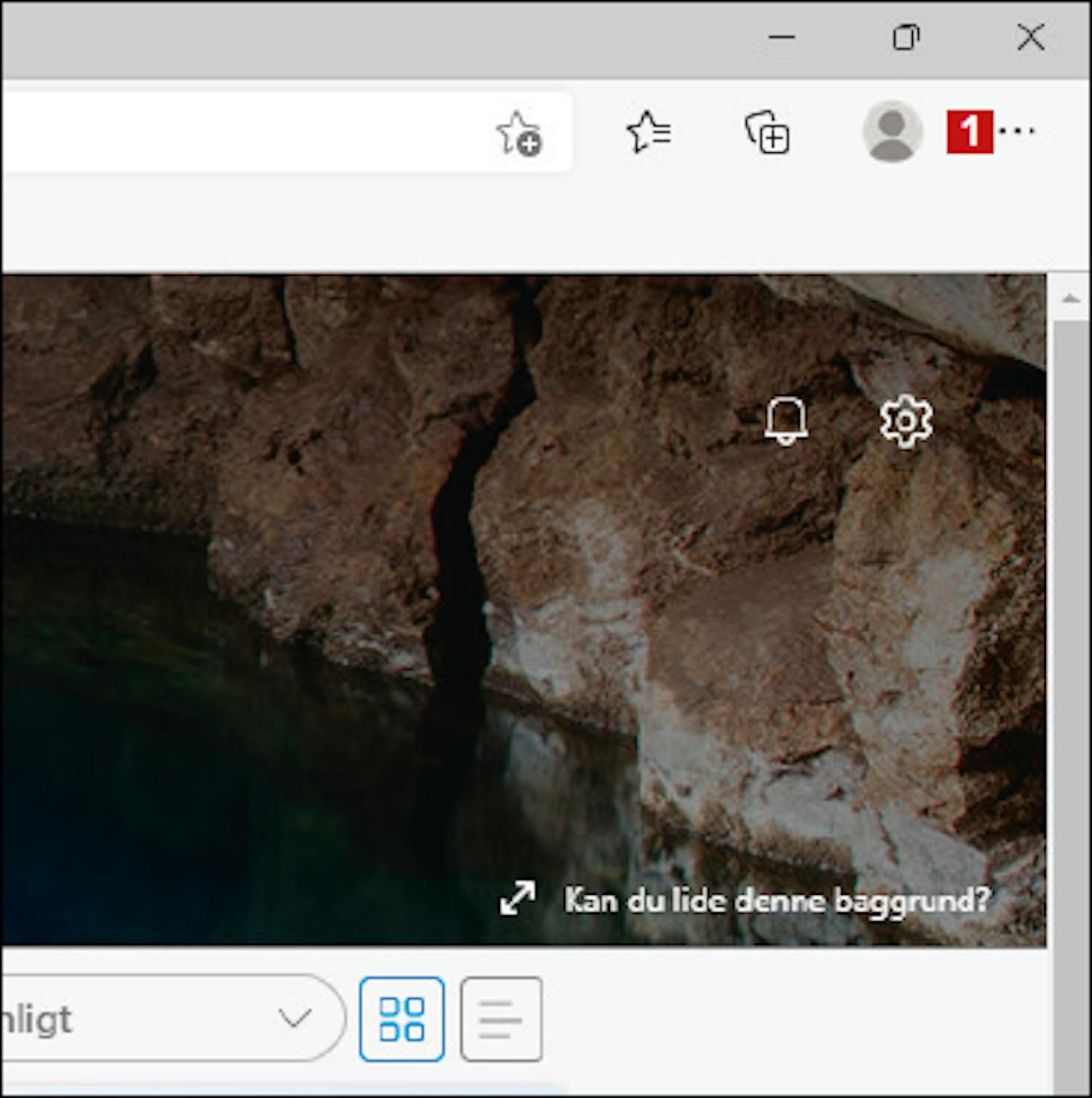Open page settings gear icon
The width and height of the screenshot is (1092, 1098).
pyautogui.click(x=906, y=421)
